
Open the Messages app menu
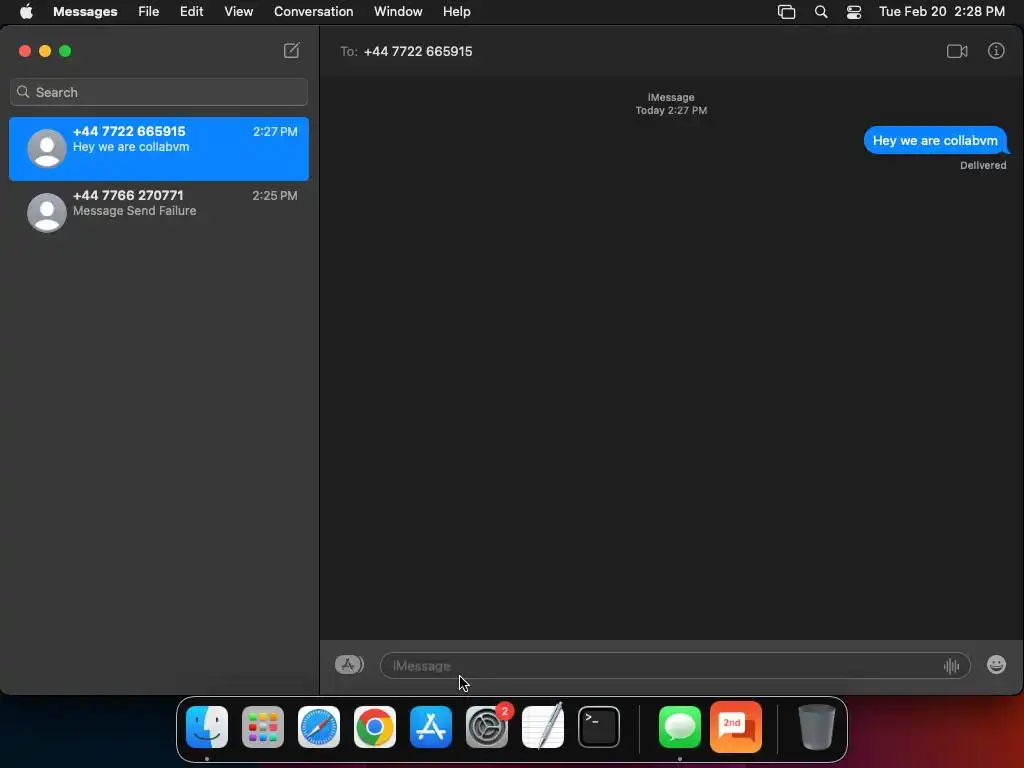pyautogui.click(x=85, y=12)
